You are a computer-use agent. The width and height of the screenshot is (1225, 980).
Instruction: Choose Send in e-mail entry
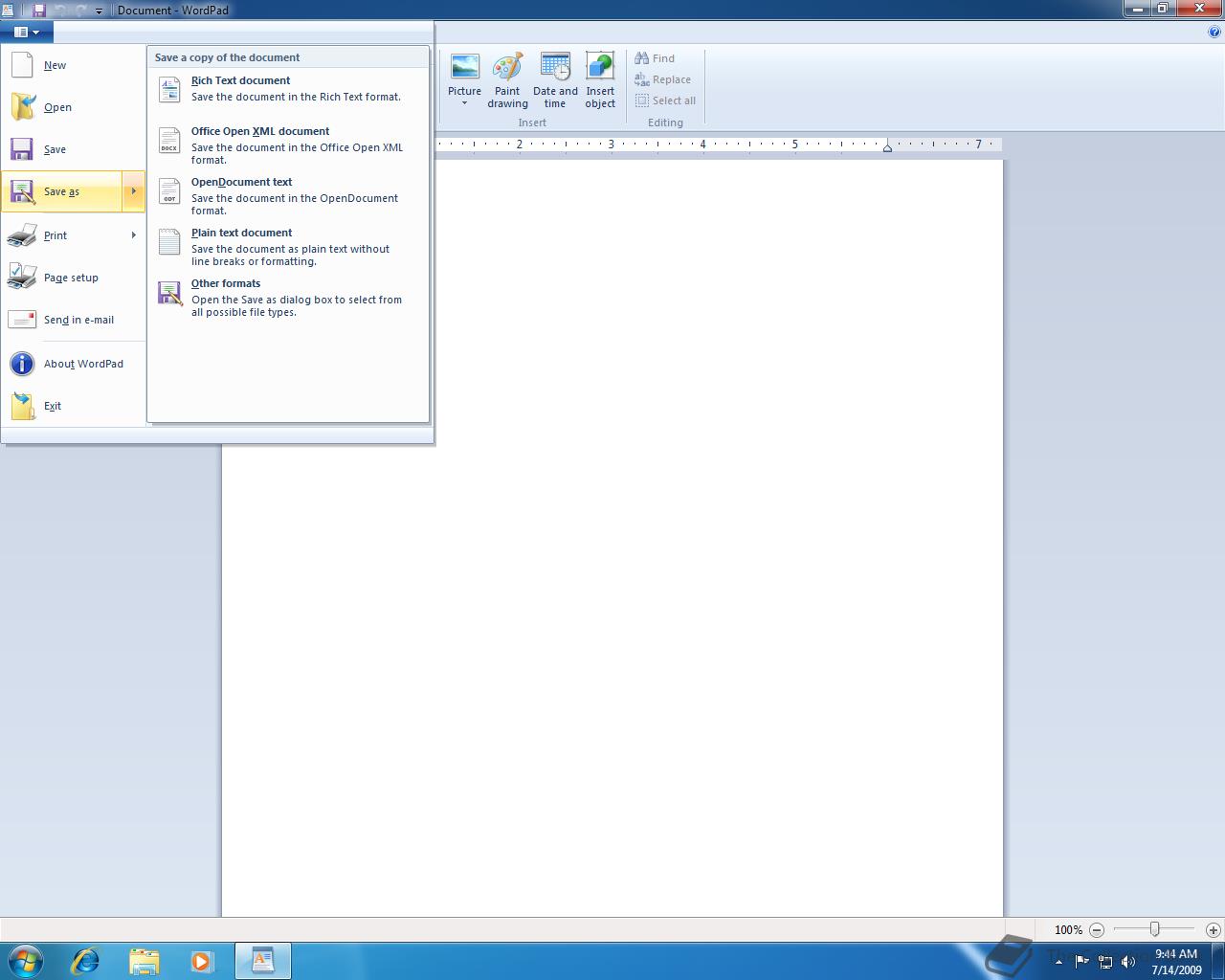click(73, 320)
